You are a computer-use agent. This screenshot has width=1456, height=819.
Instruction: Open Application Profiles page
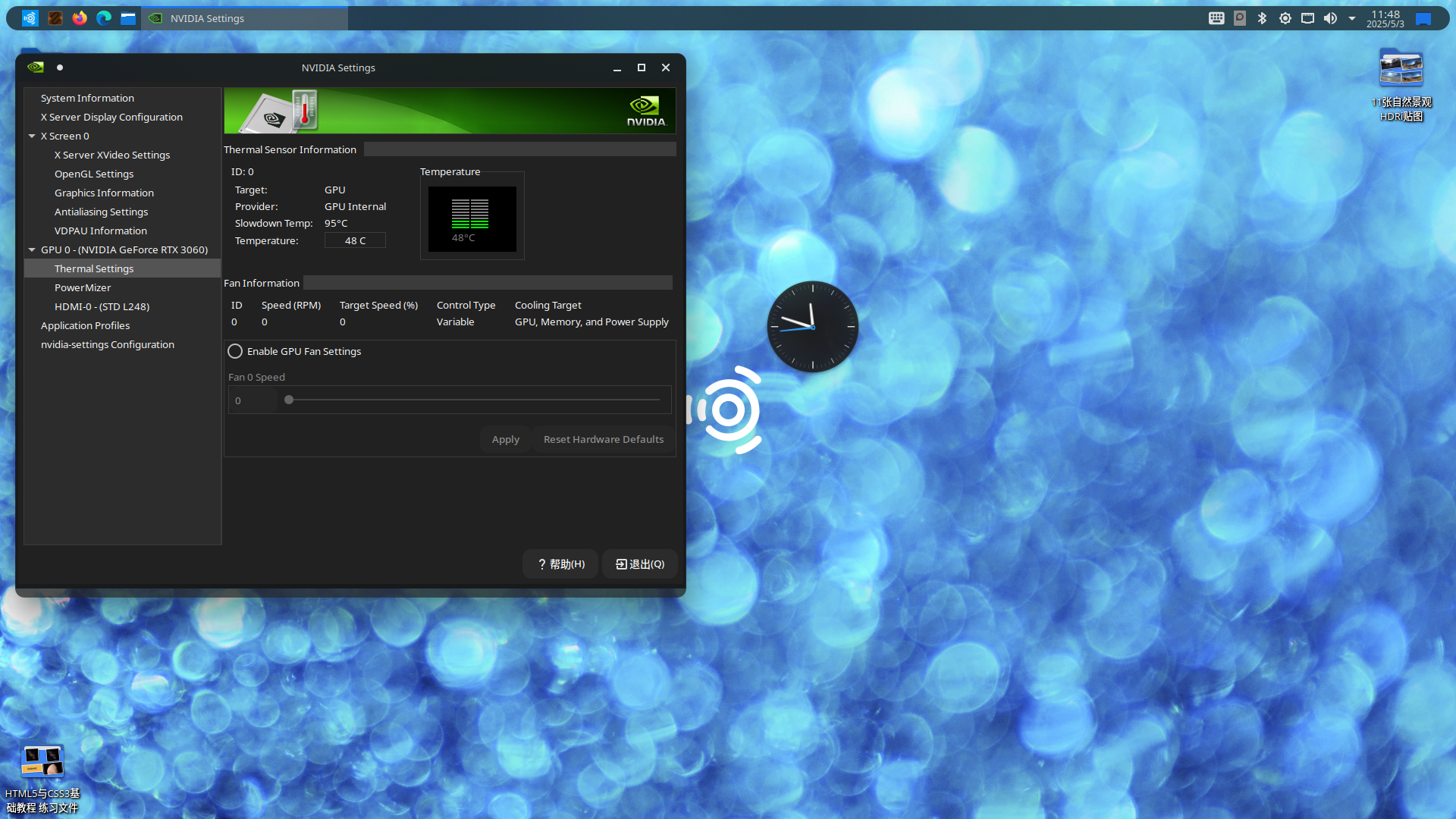(85, 325)
